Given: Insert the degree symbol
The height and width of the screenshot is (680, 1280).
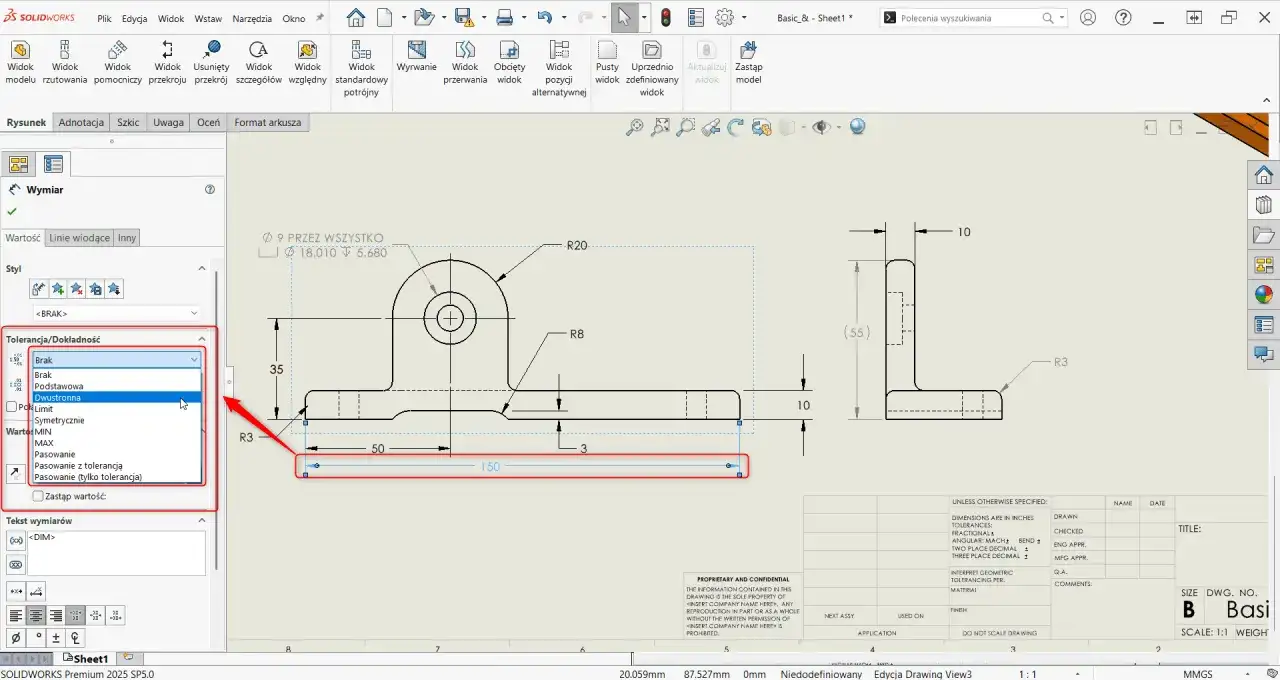Looking at the screenshot, I should pyautogui.click(x=36, y=638).
